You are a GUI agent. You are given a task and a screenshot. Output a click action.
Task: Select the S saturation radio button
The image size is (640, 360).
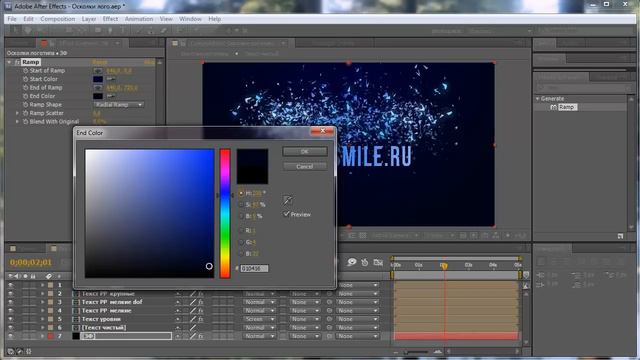click(x=241, y=204)
